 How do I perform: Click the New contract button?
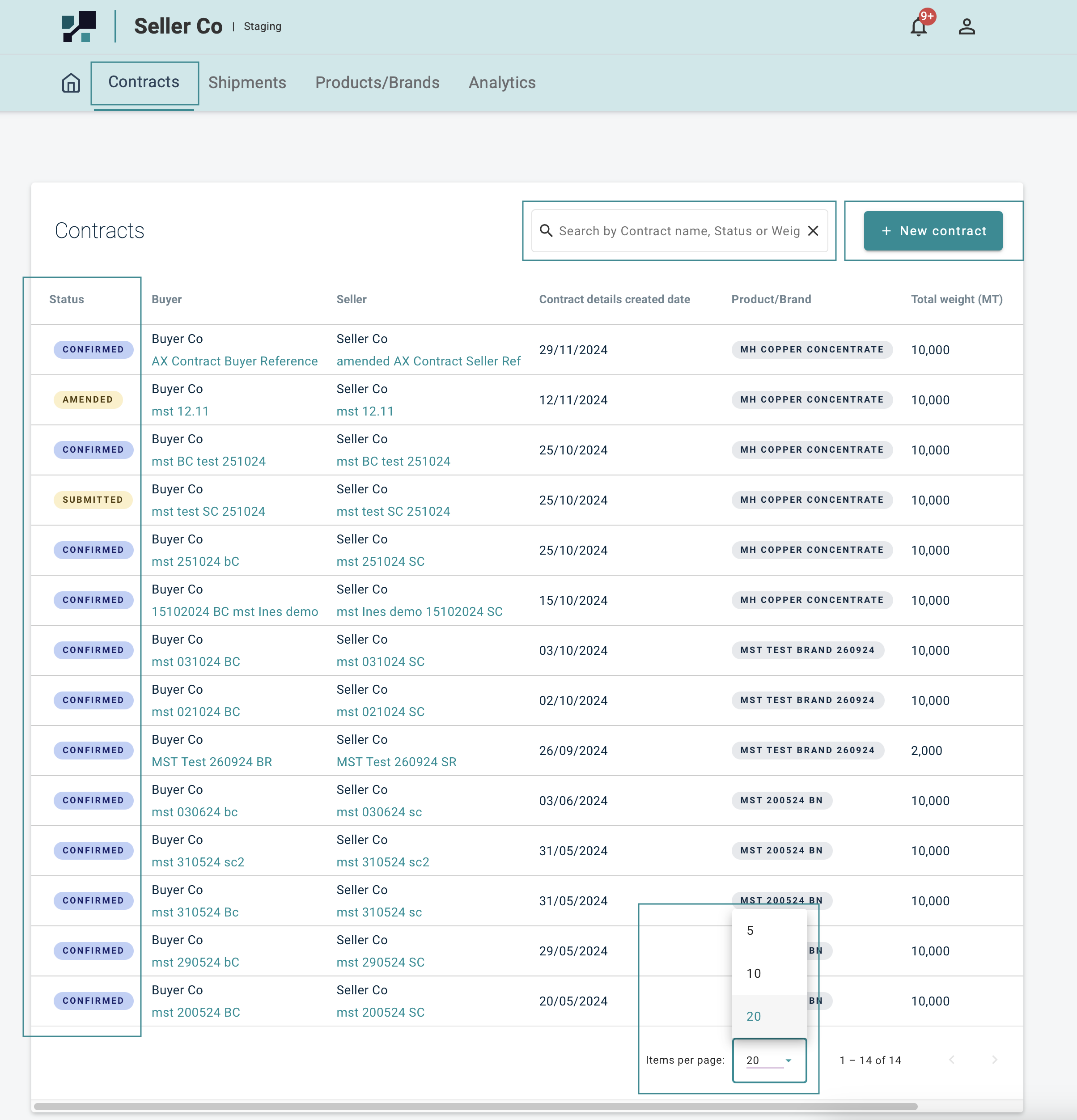pos(933,231)
